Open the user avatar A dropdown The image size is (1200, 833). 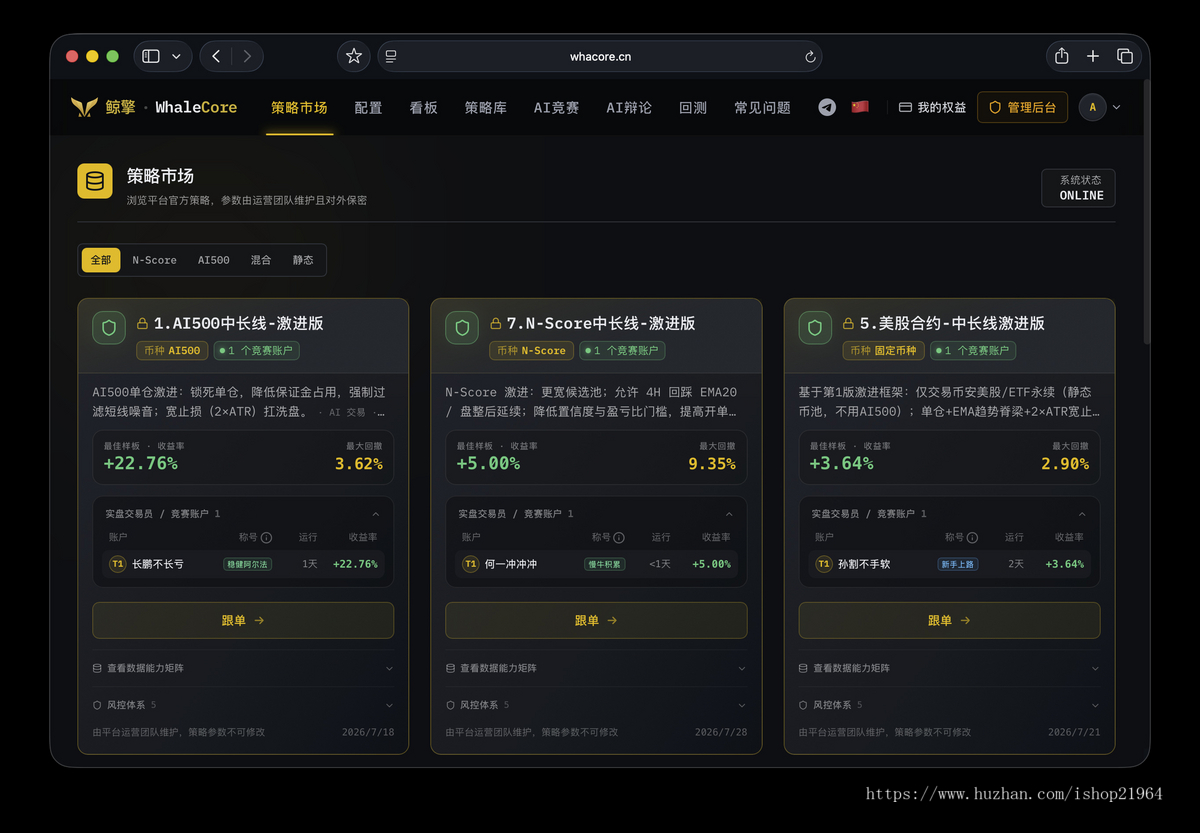pos(1100,107)
